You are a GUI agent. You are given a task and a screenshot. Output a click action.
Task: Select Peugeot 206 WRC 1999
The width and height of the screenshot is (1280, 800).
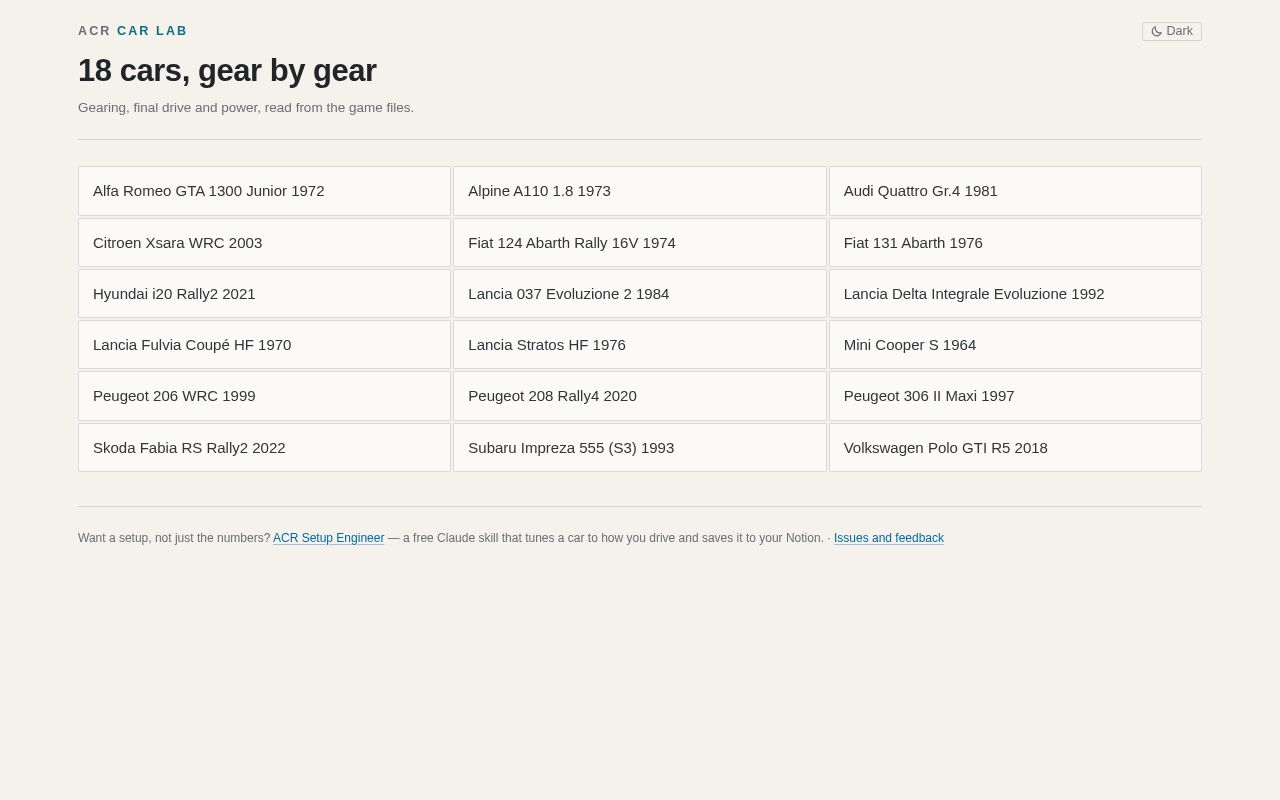click(x=265, y=396)
